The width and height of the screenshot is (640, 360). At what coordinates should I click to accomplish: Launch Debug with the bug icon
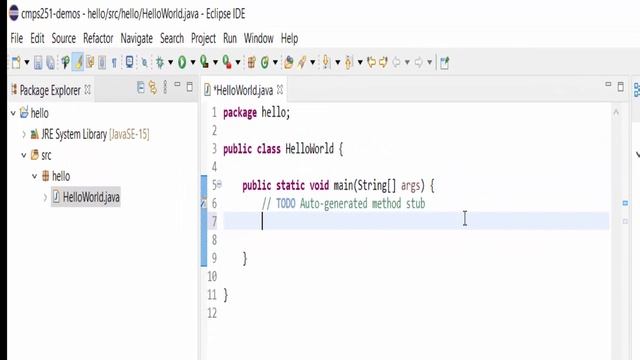click(x=160, y=62)
